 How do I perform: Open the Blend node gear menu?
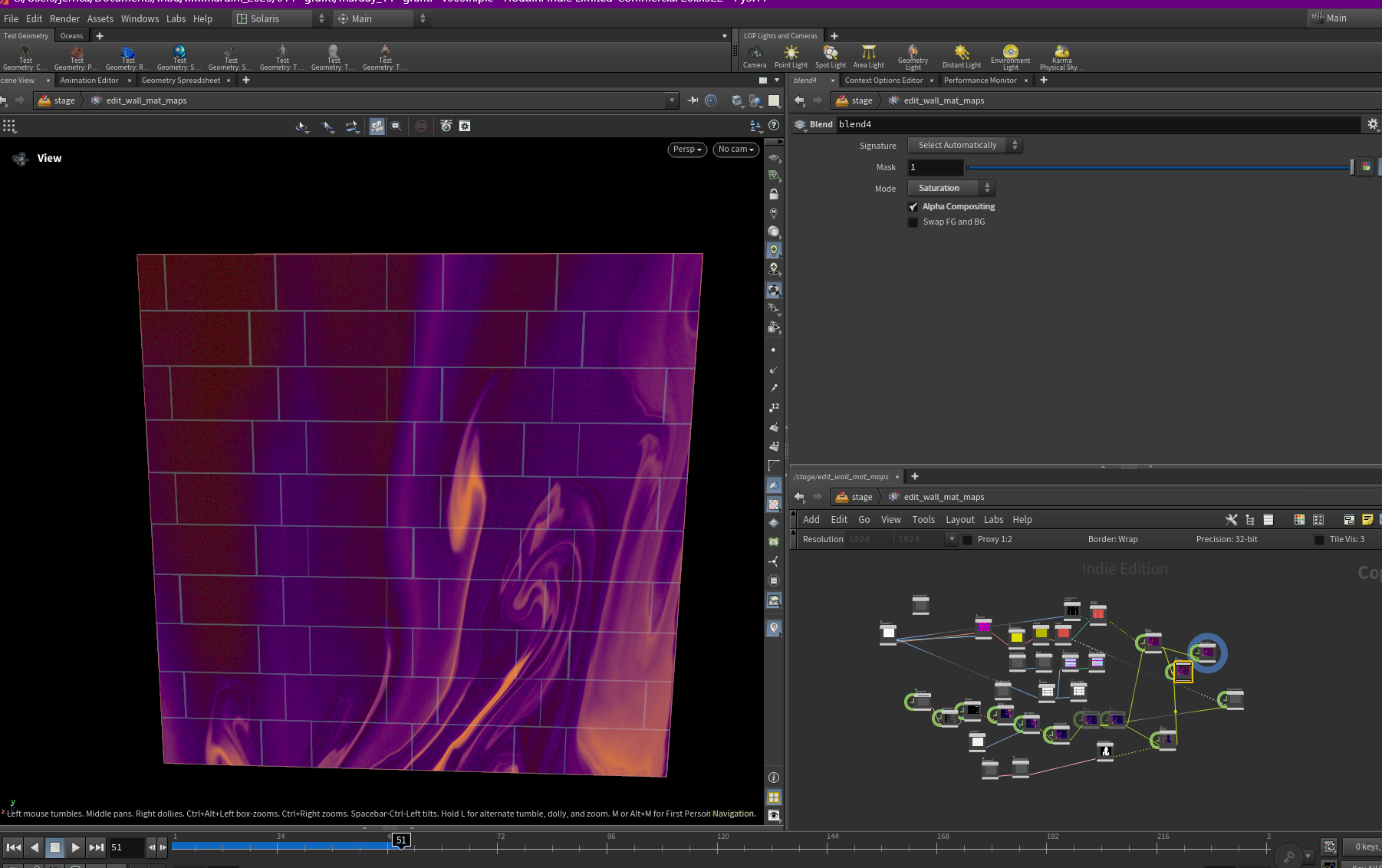point(1373,124)
